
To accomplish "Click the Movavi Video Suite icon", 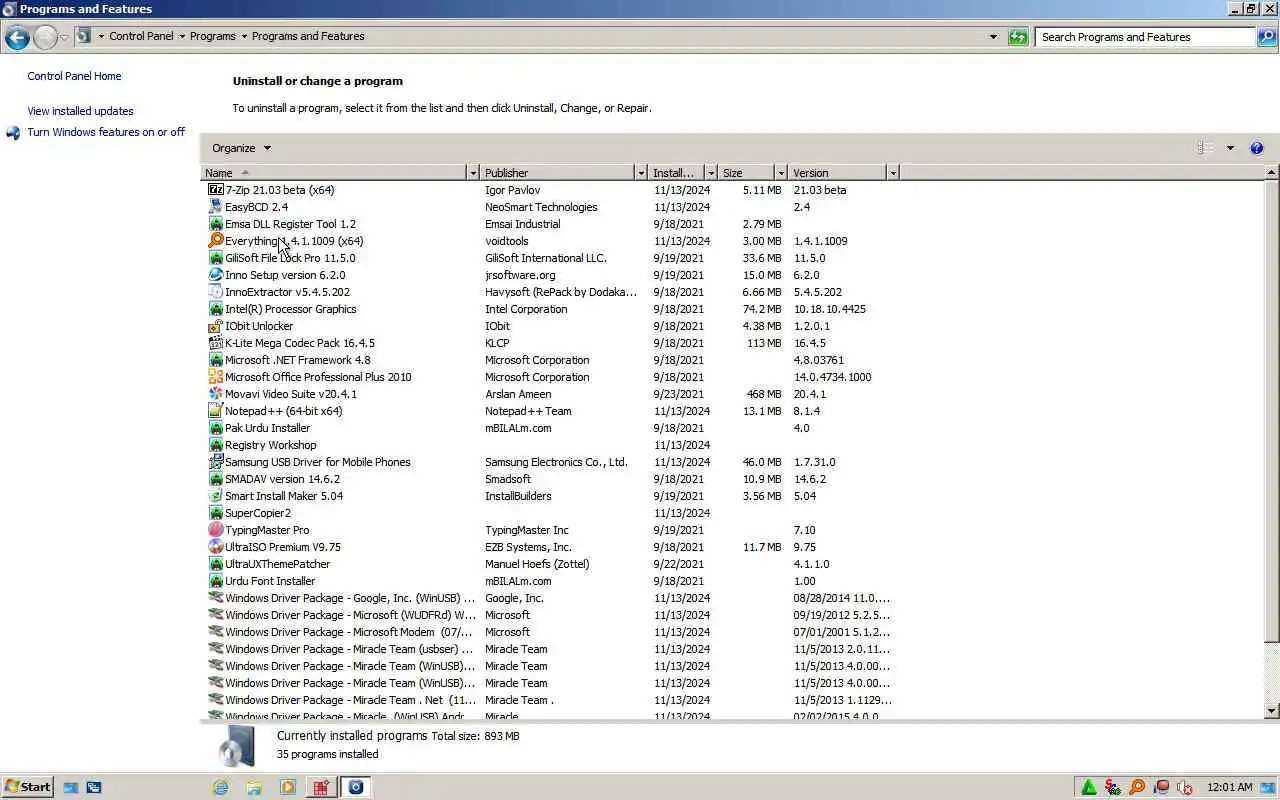I will [x=216, y=394].
